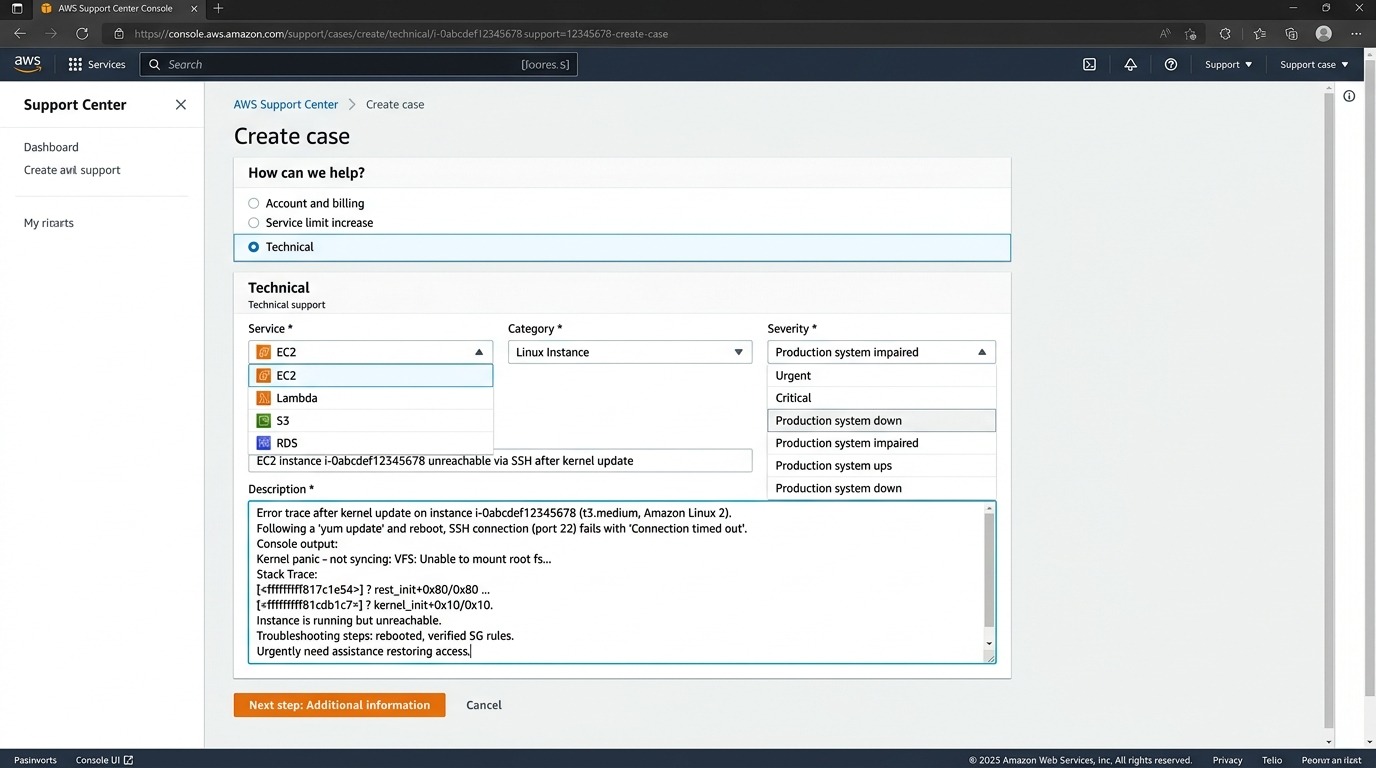Click the description box scrollbar thumb
The image size is (1376, 768).
(x=990, y=572)
